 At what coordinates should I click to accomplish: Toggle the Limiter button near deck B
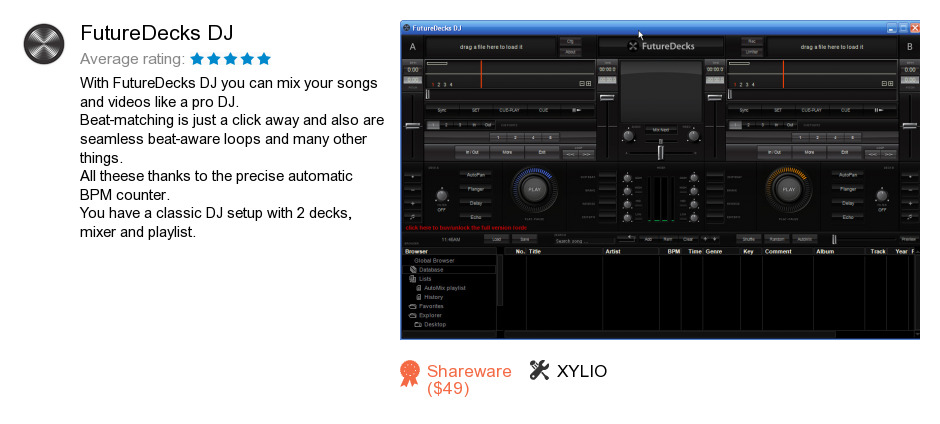pyautogui.click(x=752, y=52)
